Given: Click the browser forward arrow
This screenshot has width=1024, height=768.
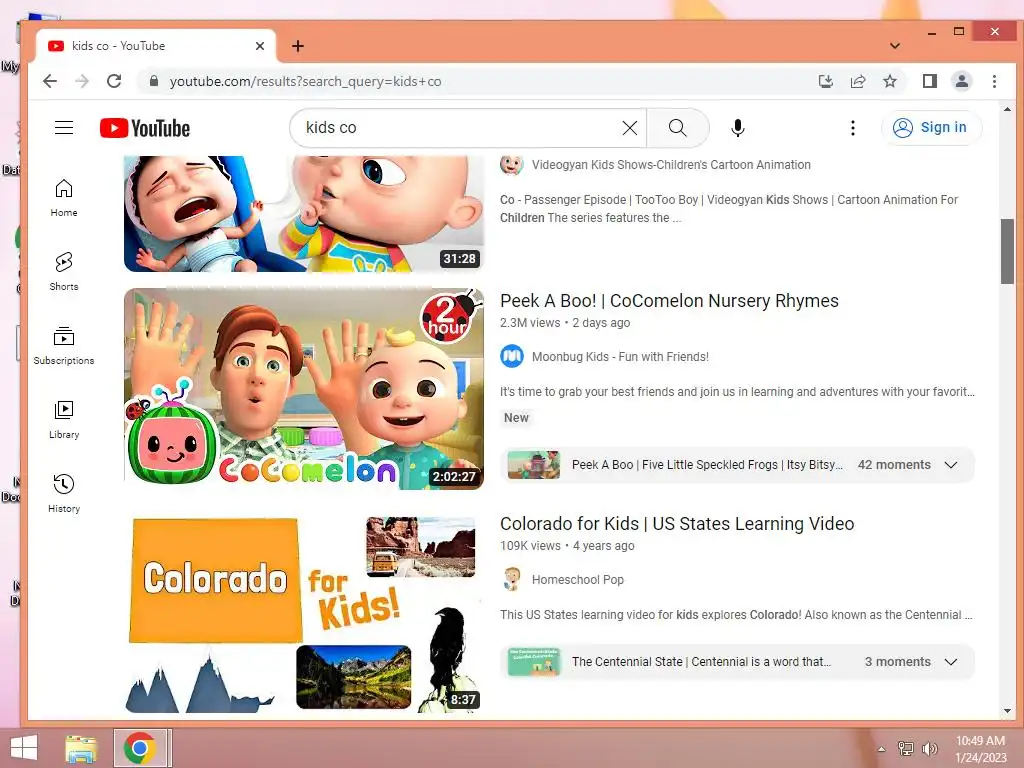Looking at the screenshot, I should click(x=82, y=81).
